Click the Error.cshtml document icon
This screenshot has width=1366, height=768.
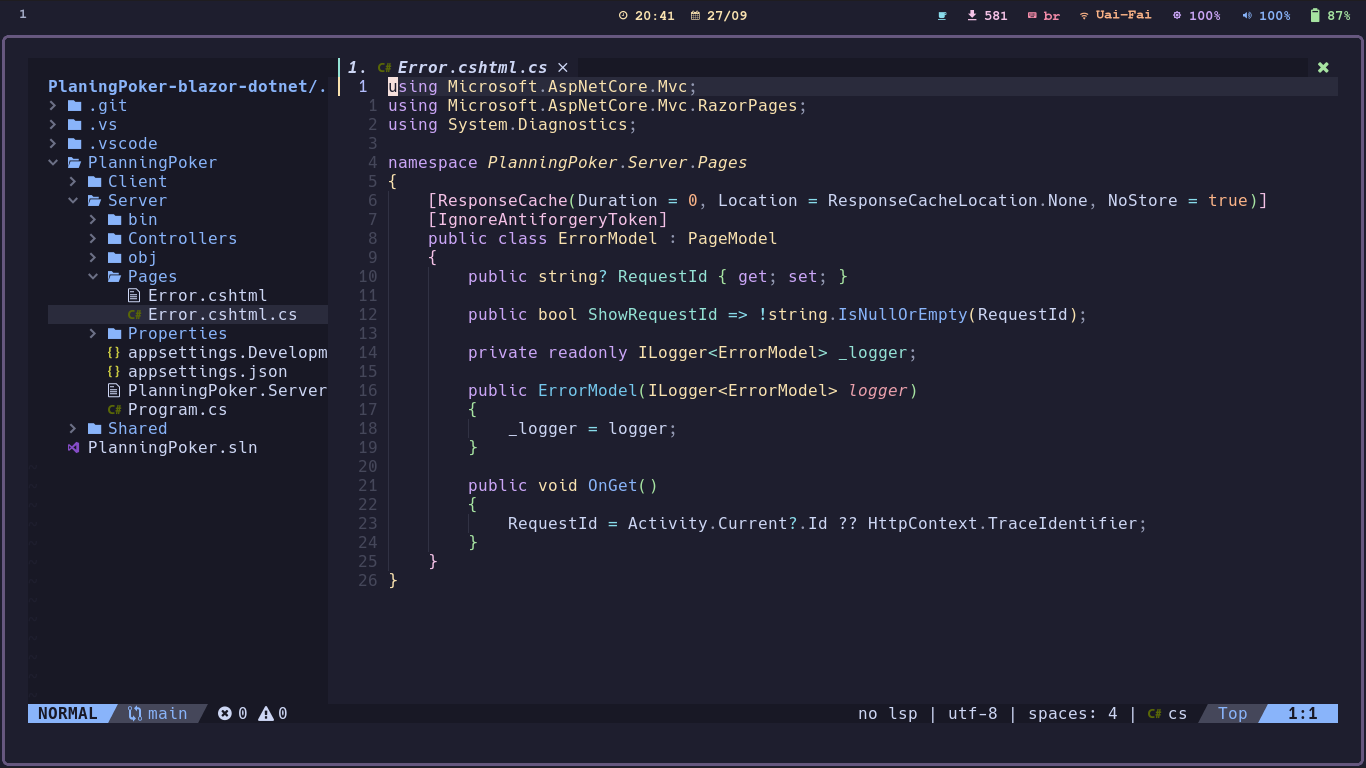[134, 296]
